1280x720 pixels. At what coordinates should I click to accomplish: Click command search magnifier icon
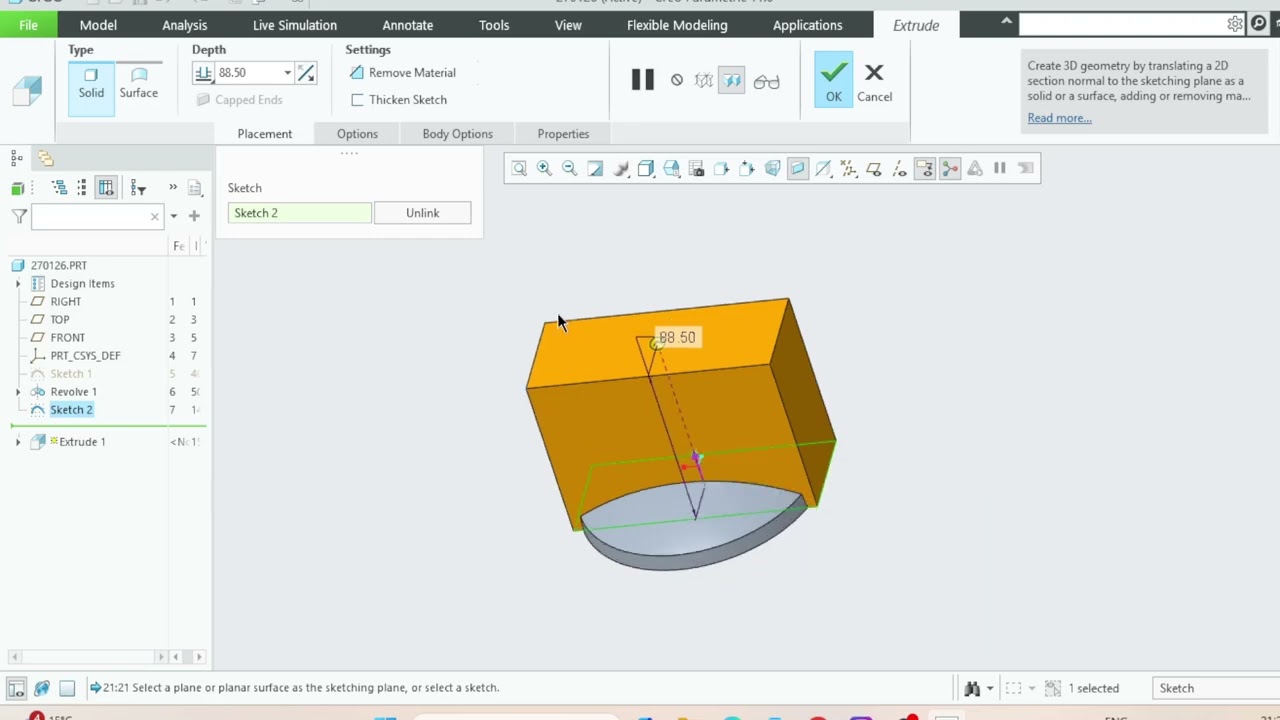point(1259,24)
